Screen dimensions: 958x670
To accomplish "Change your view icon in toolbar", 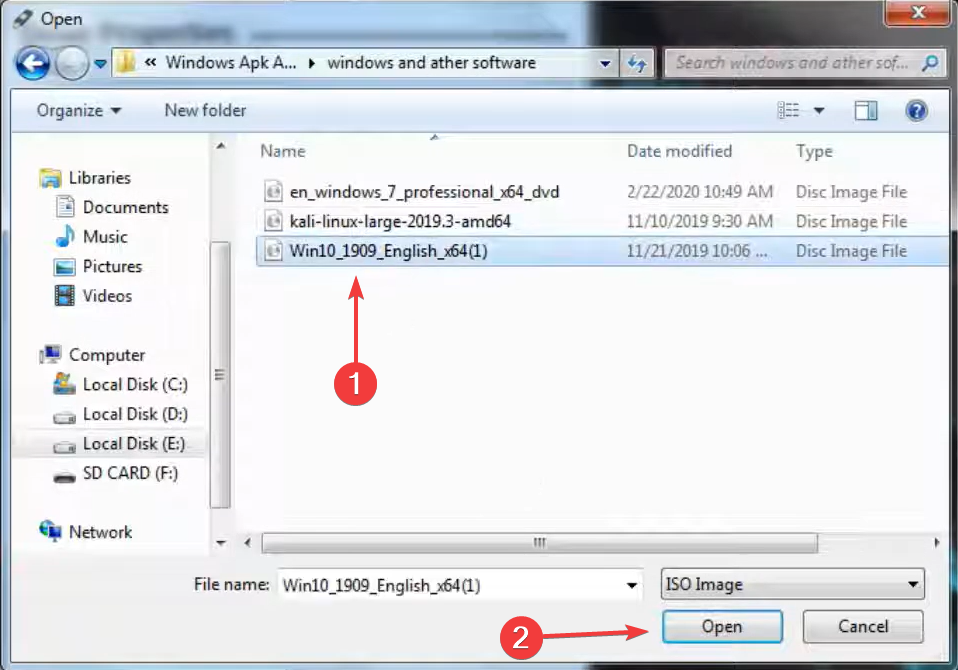I will (x=788, y=111).
